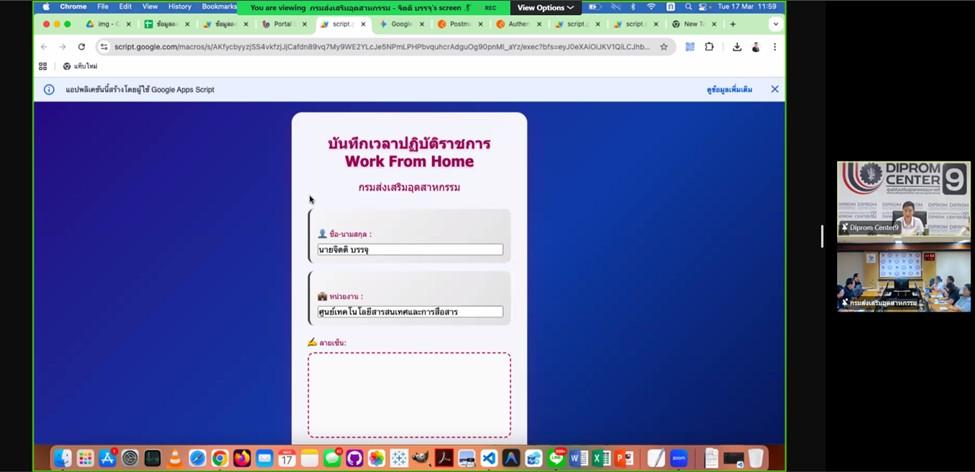Expand the Chrome tab search chevron
Screen dimensions: 975x472
pos(775,24)
